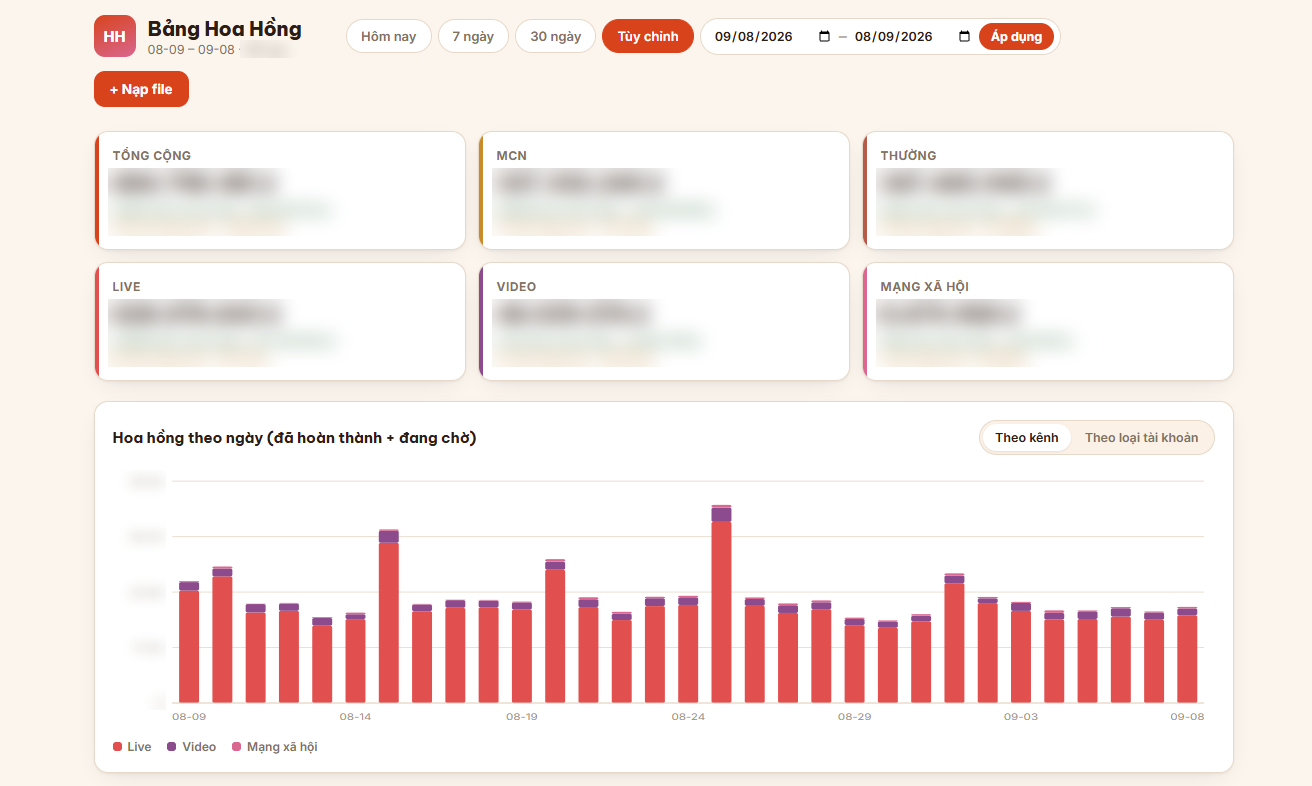Image resolution: width=1312 pixels, height=786 pixels.
Task: Click the HH logo badge
Action: pos(115,36)
